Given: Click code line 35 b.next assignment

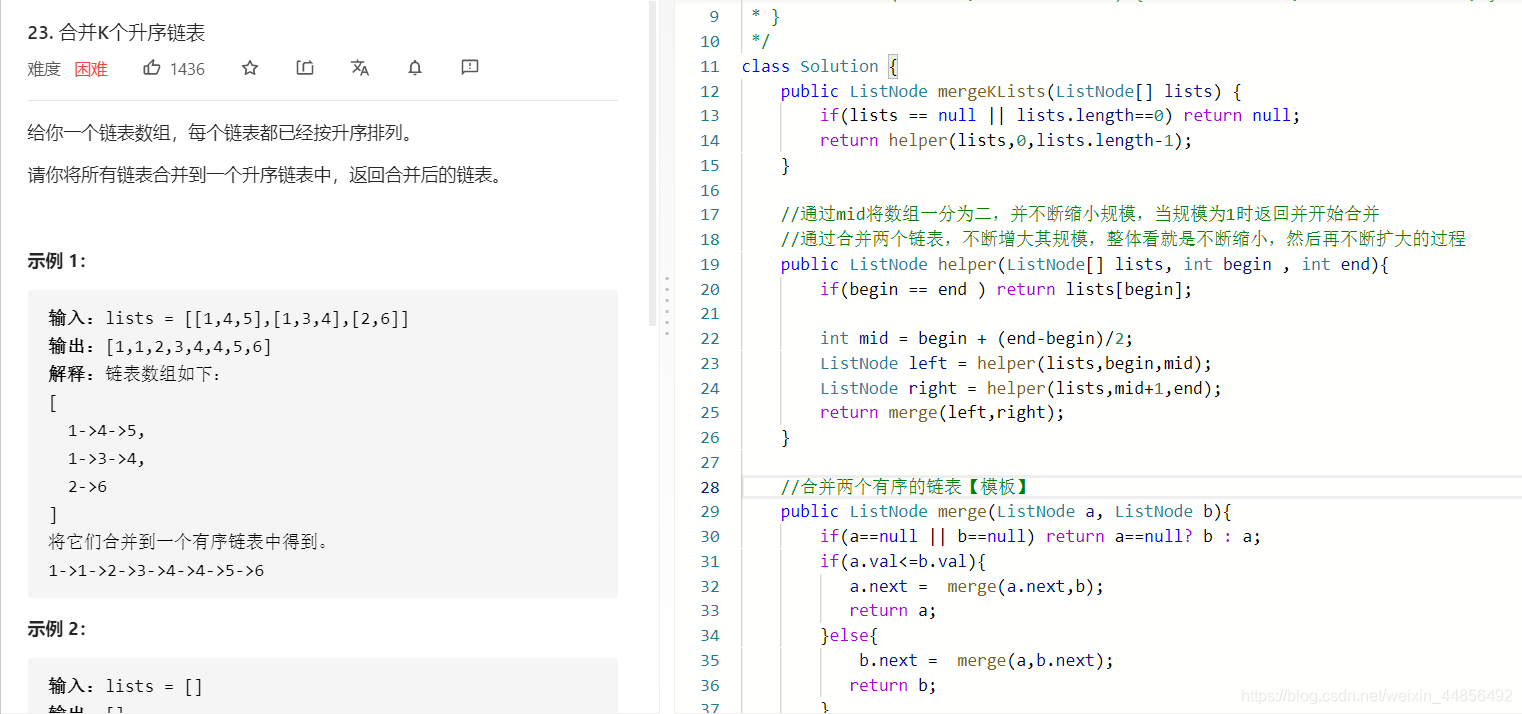Looking at the screenshot, I should [x=986, y=660].
